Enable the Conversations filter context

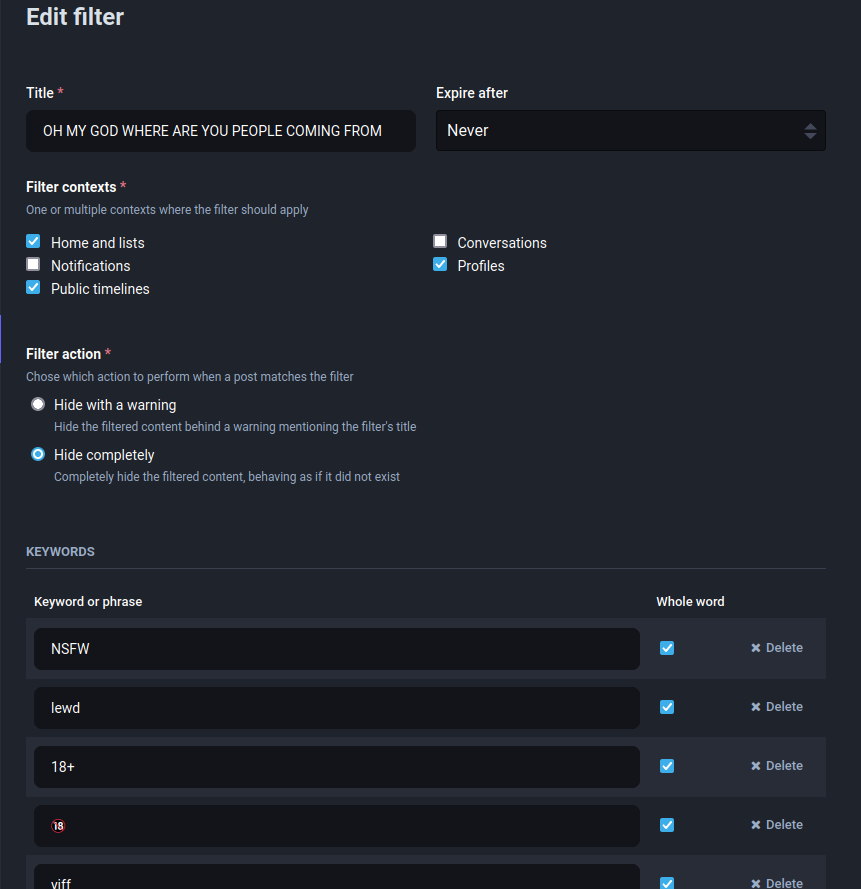[x=440, y=242]
